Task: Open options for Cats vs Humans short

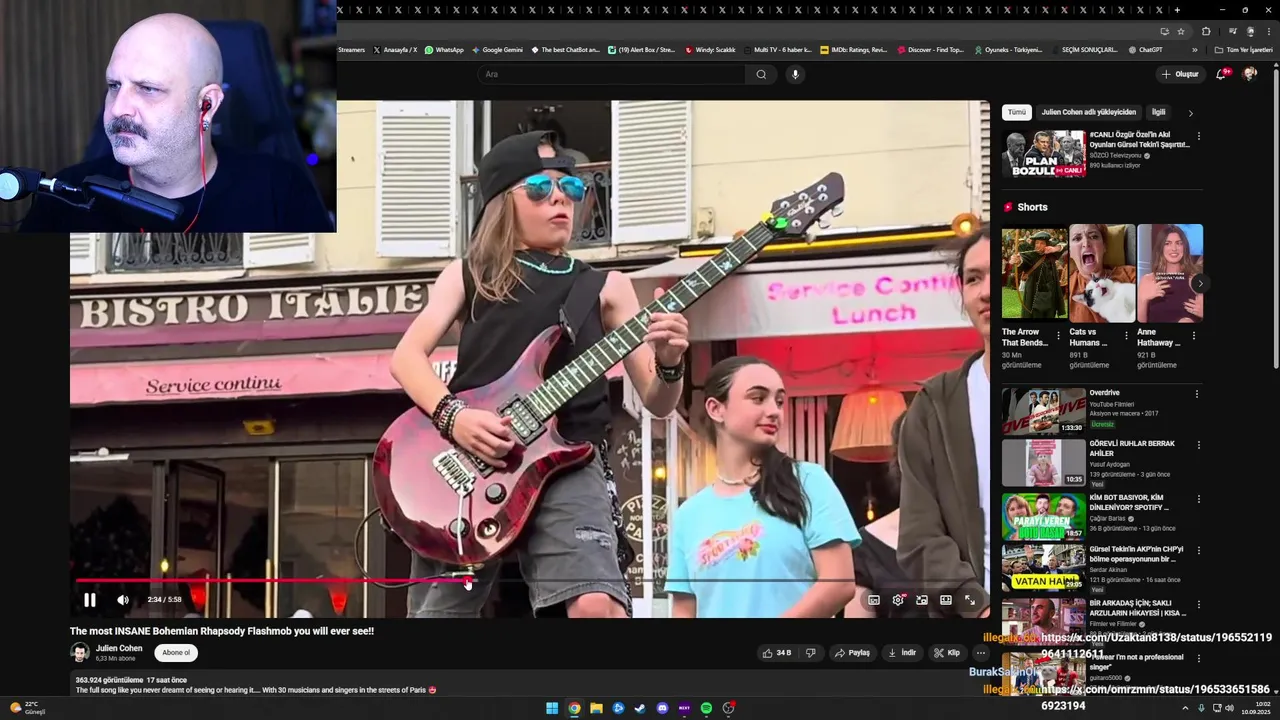Action: [1126, 336]
